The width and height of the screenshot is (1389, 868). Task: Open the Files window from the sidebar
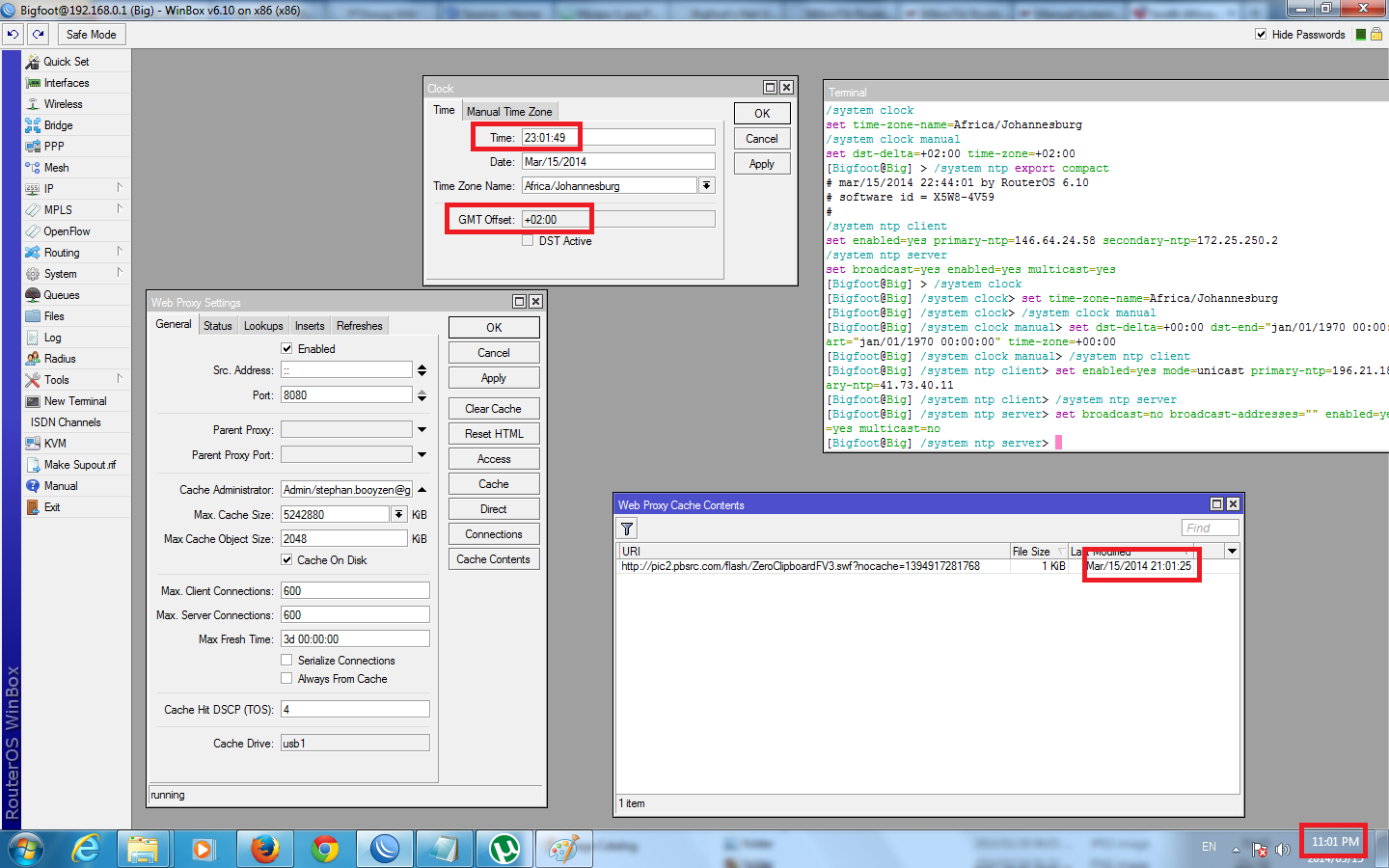55,315
